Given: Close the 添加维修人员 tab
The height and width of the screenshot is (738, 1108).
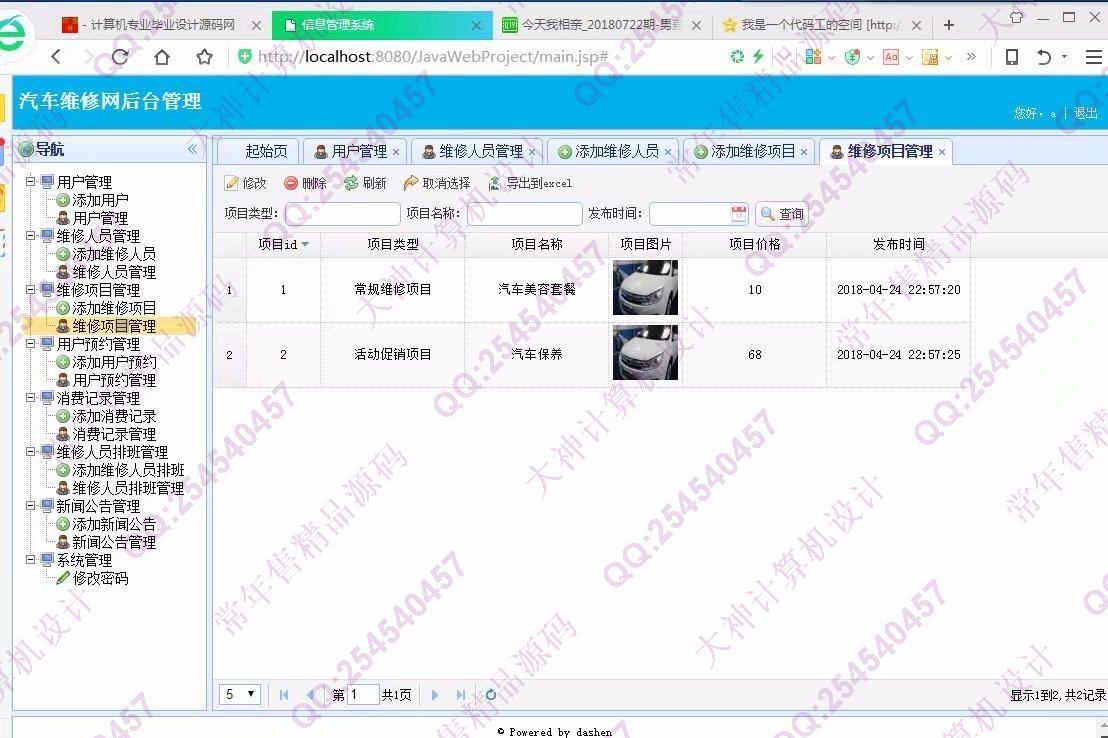Looking at the screenshot, I should (668, 152).
